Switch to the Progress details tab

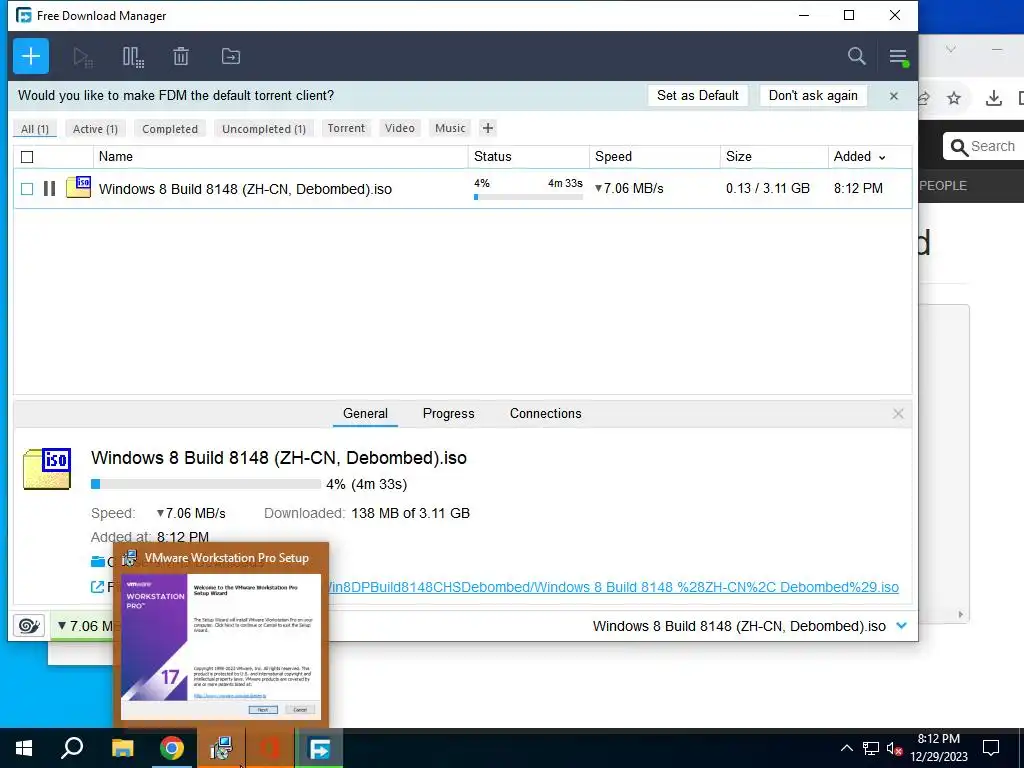(x=449, y=413)
